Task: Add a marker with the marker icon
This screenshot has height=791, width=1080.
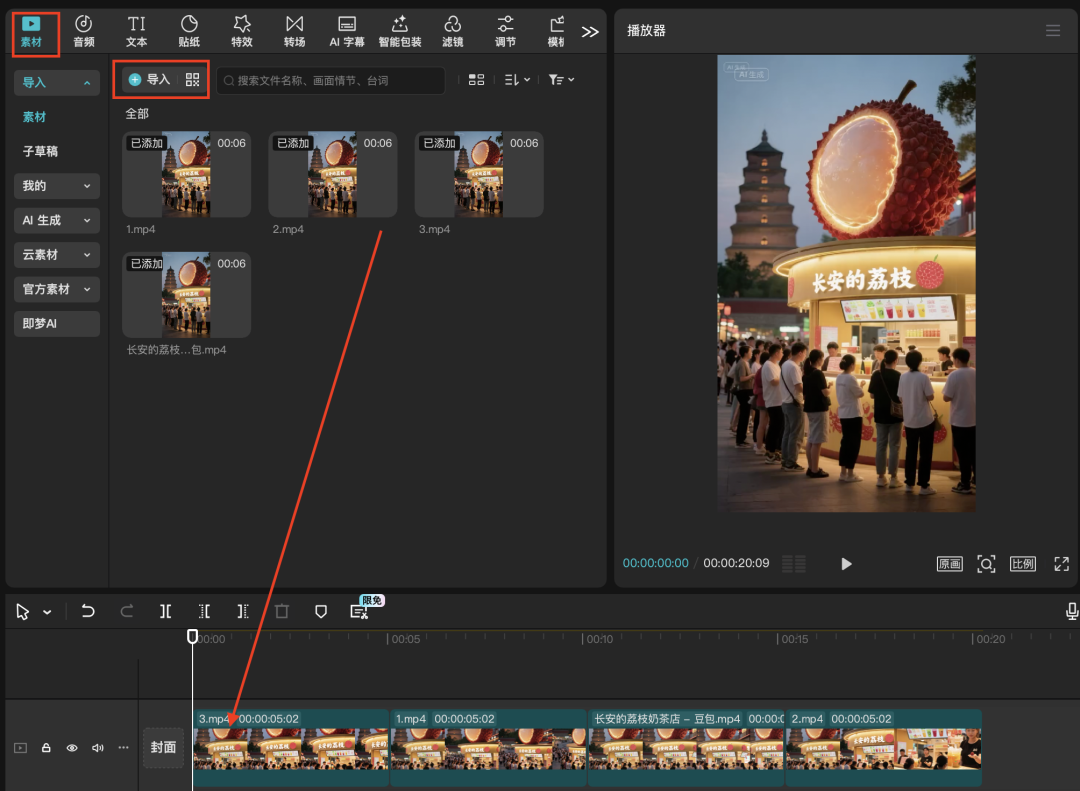Action: coord(321,612)
